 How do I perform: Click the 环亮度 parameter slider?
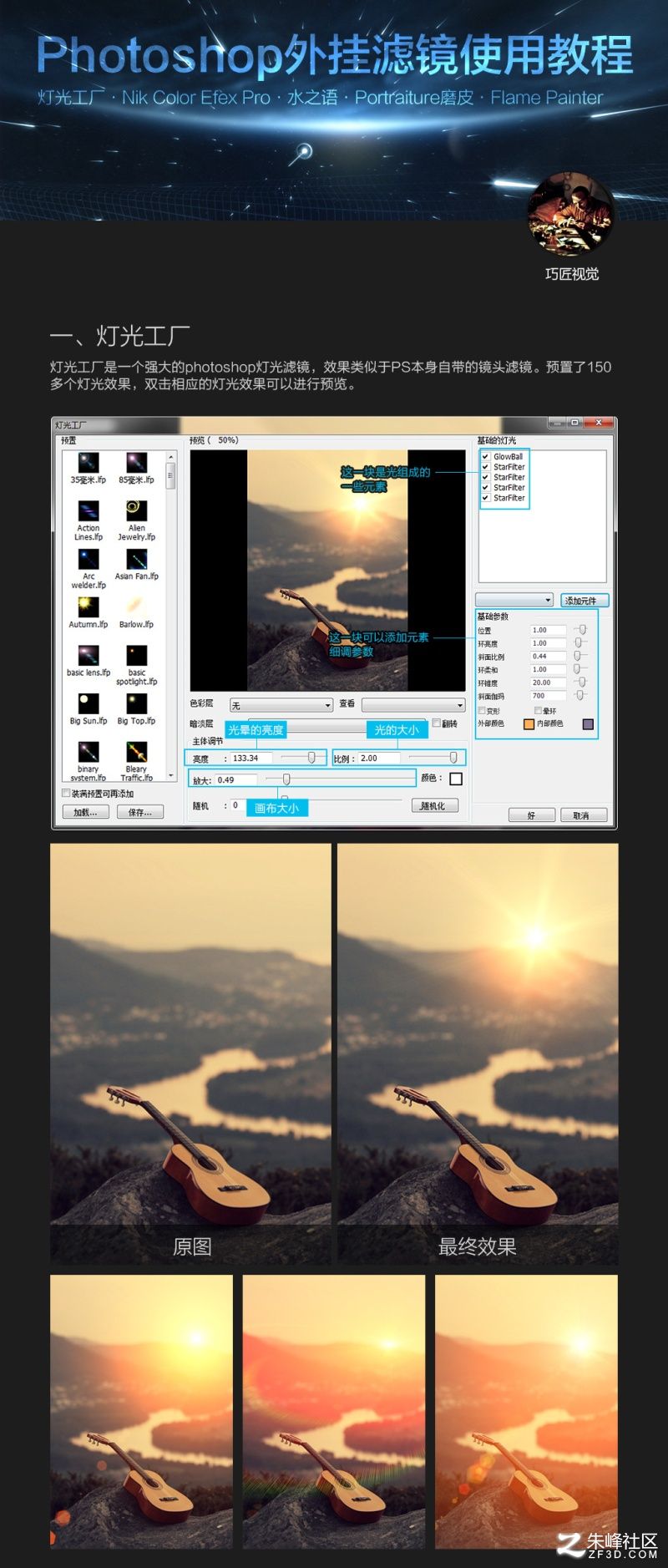(x=578, y=643)
